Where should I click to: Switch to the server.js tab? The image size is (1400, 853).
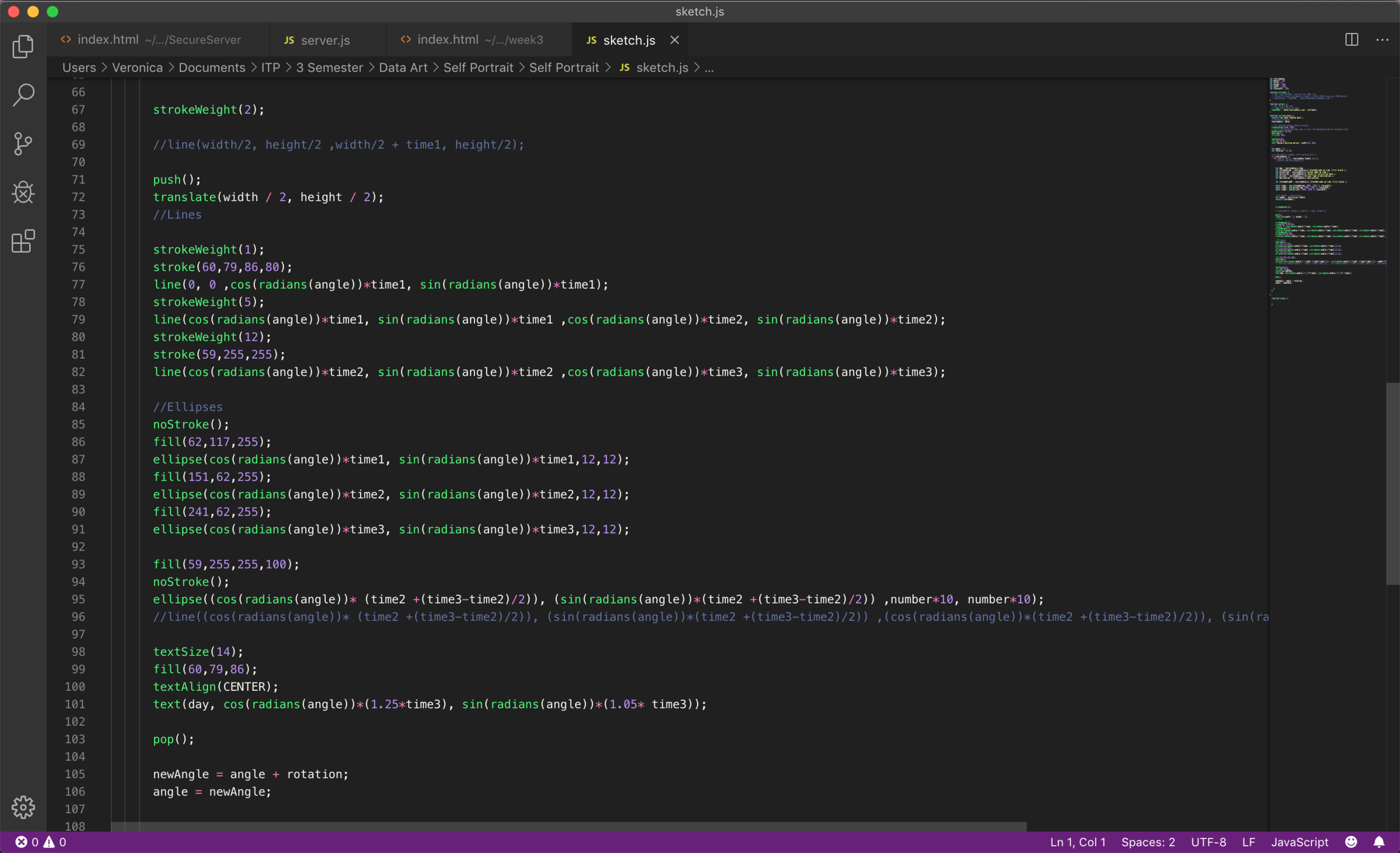coord(325,40)
